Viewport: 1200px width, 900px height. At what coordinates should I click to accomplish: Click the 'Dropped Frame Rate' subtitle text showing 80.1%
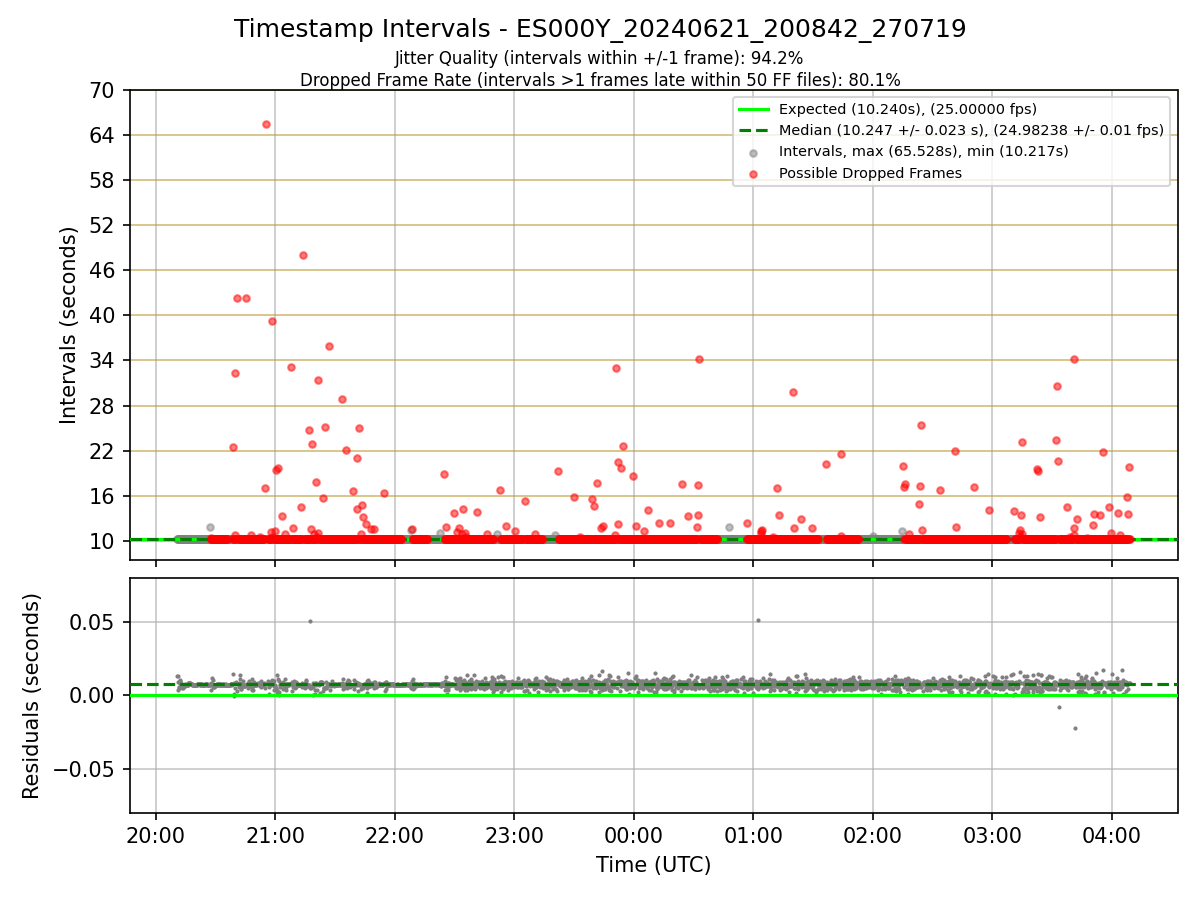coord(600,80)
